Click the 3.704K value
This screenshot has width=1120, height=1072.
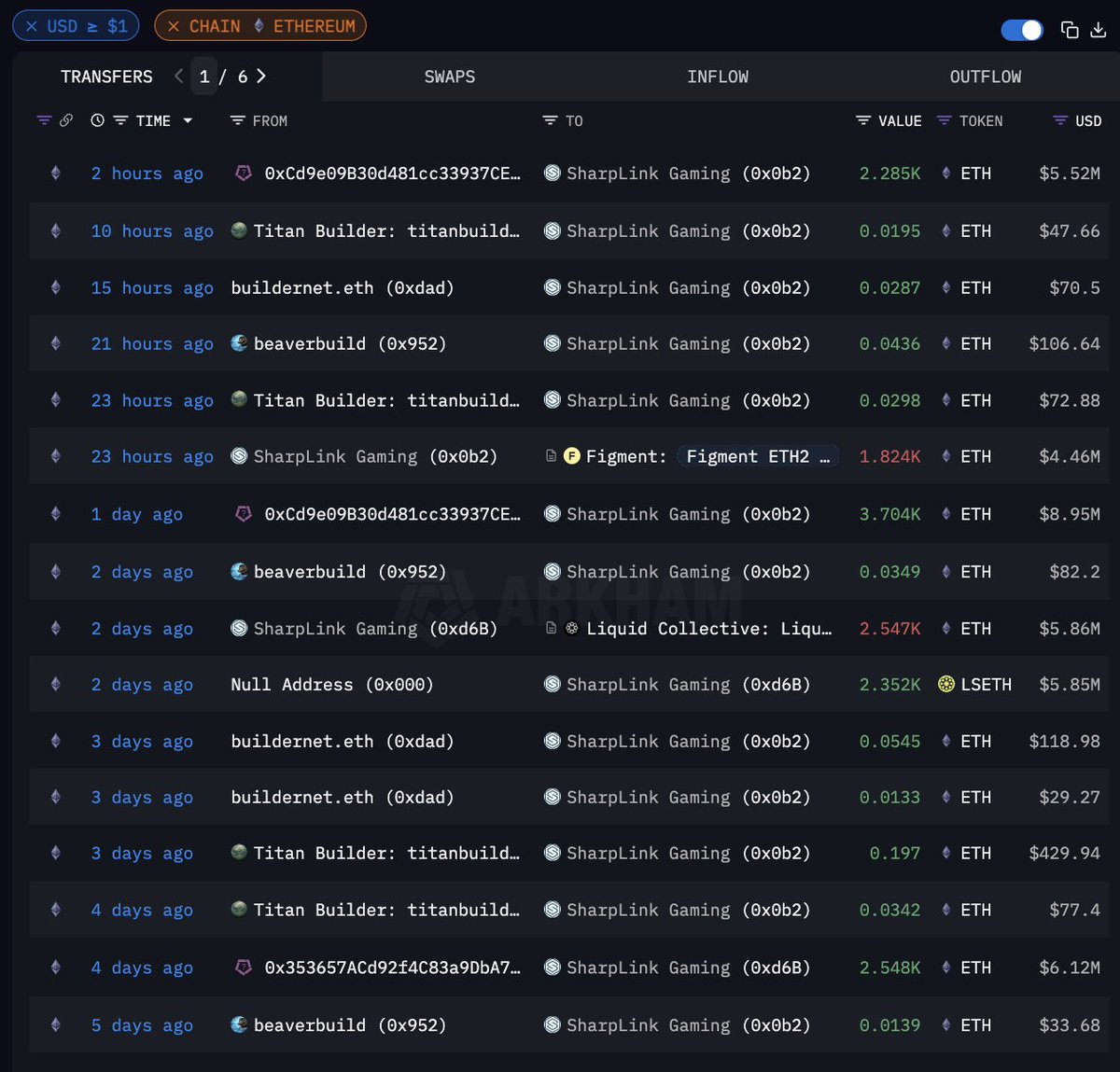(889, 515)
